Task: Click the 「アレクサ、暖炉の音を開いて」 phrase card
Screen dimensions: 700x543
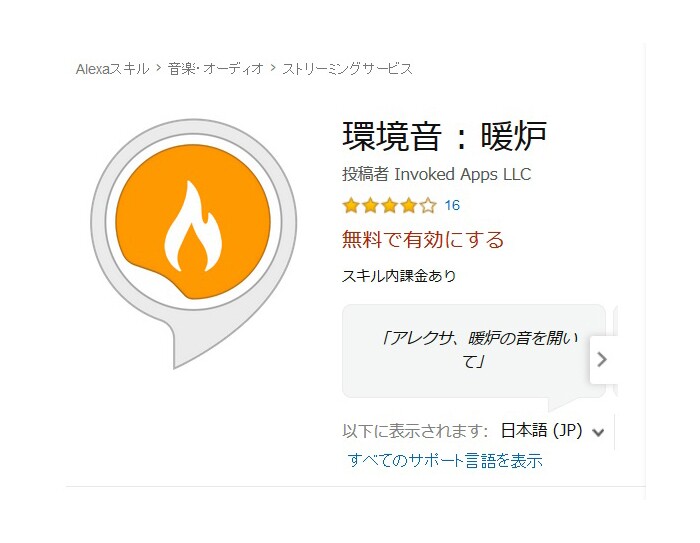Action: [474, 351]
